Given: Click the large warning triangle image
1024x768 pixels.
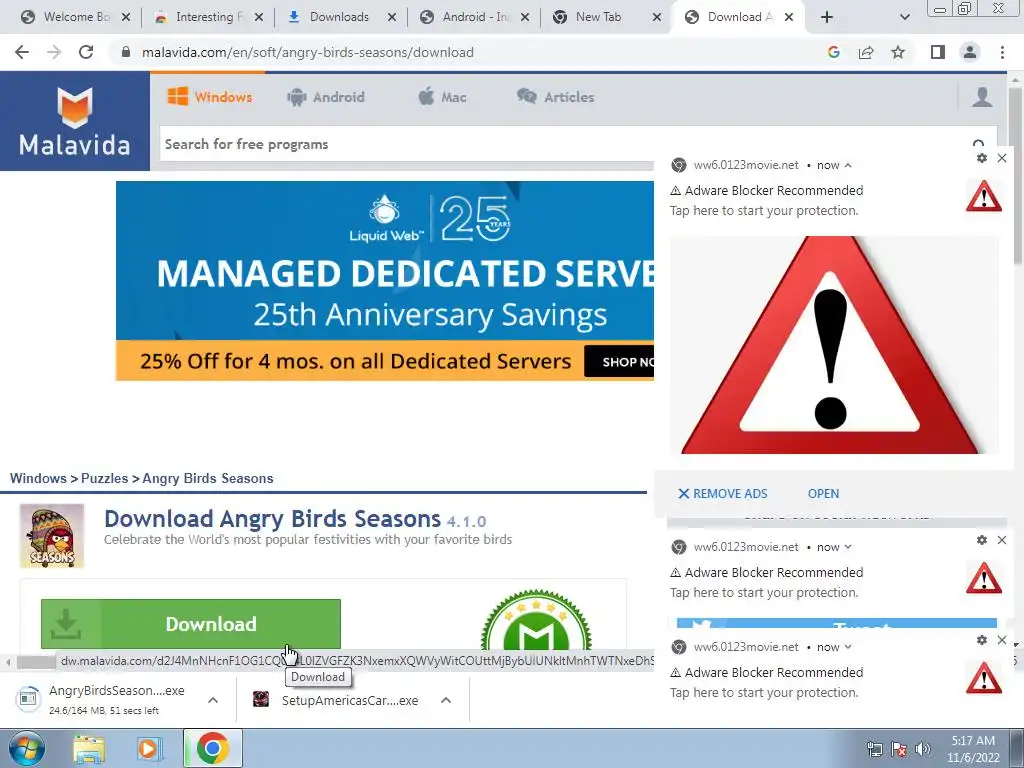Looking at the screenshot, I should (833, 345).
